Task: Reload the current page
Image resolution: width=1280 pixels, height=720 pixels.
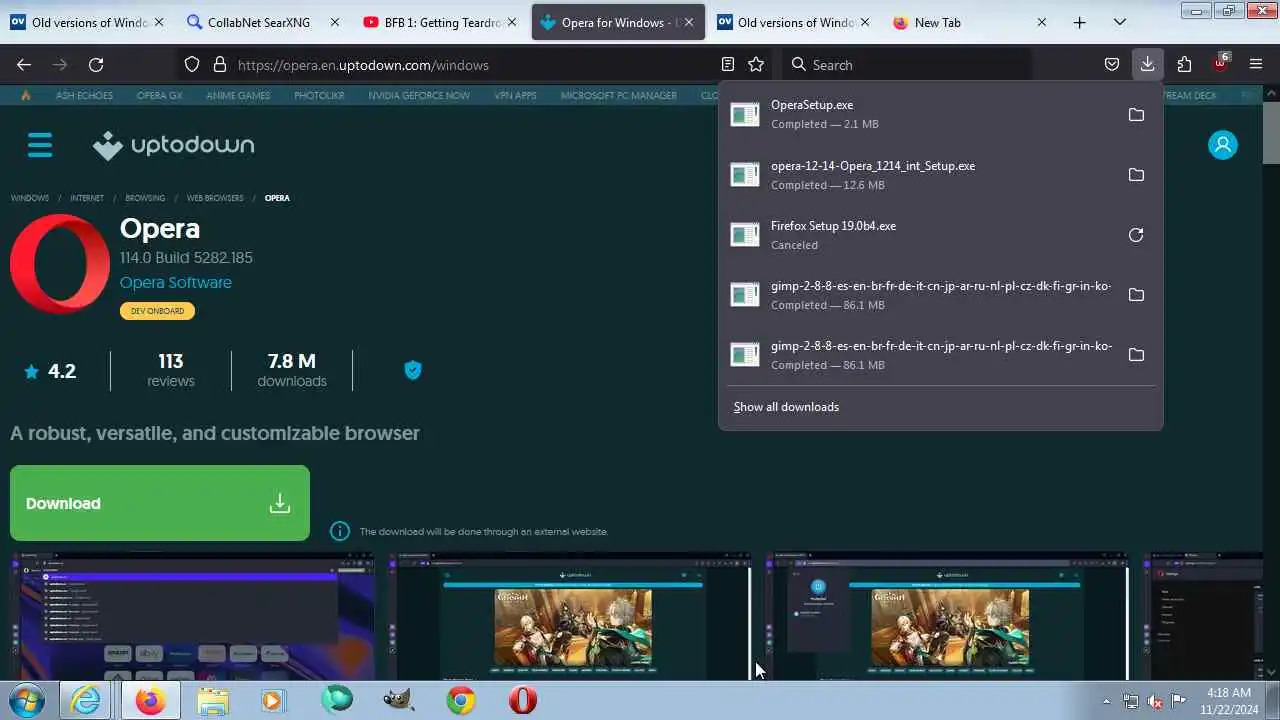Action: pos(96,64)
